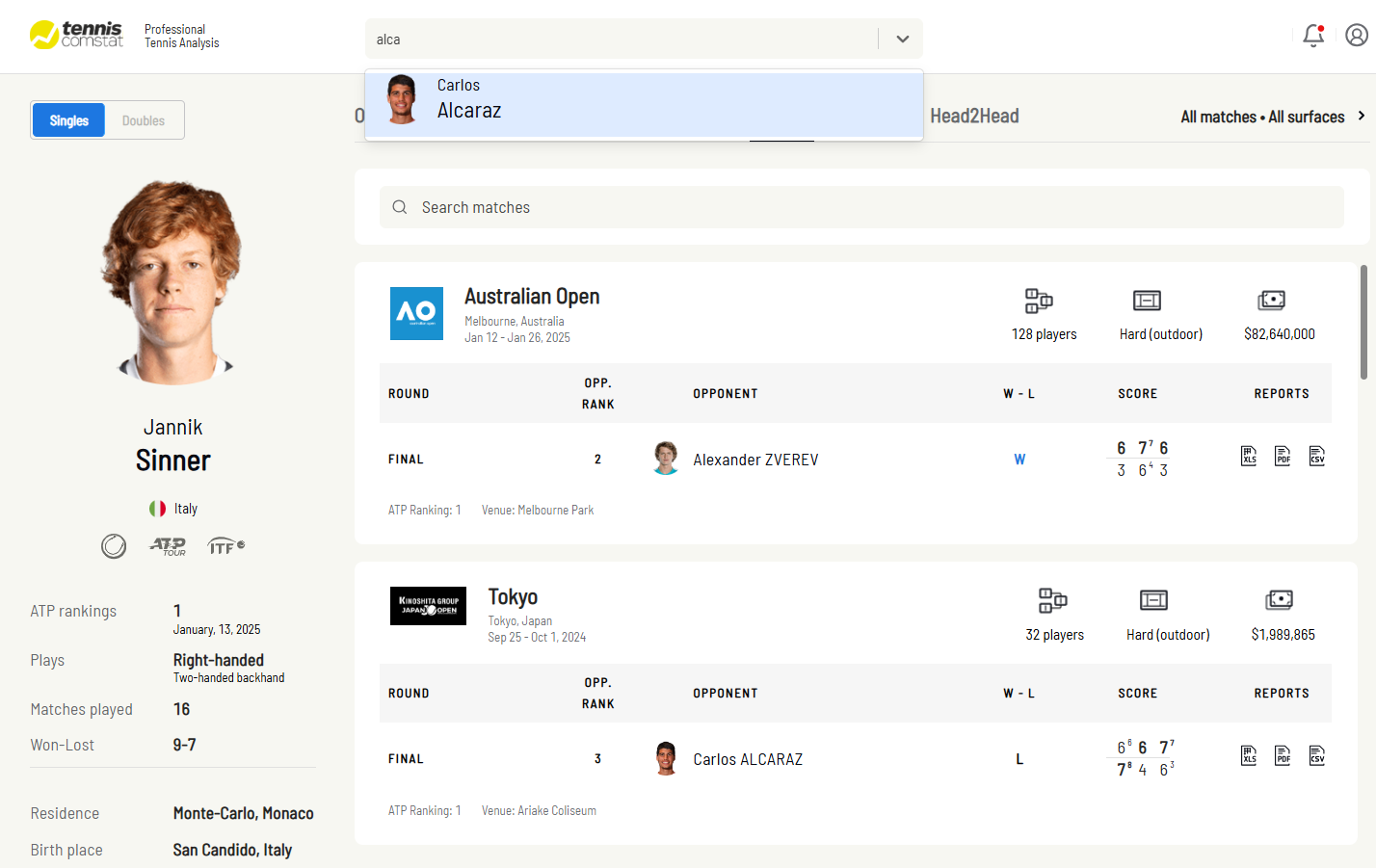Open the notifications bell
This screenshot has width=1376, height=868.
pyautogui.click(x=1313, y=36)
